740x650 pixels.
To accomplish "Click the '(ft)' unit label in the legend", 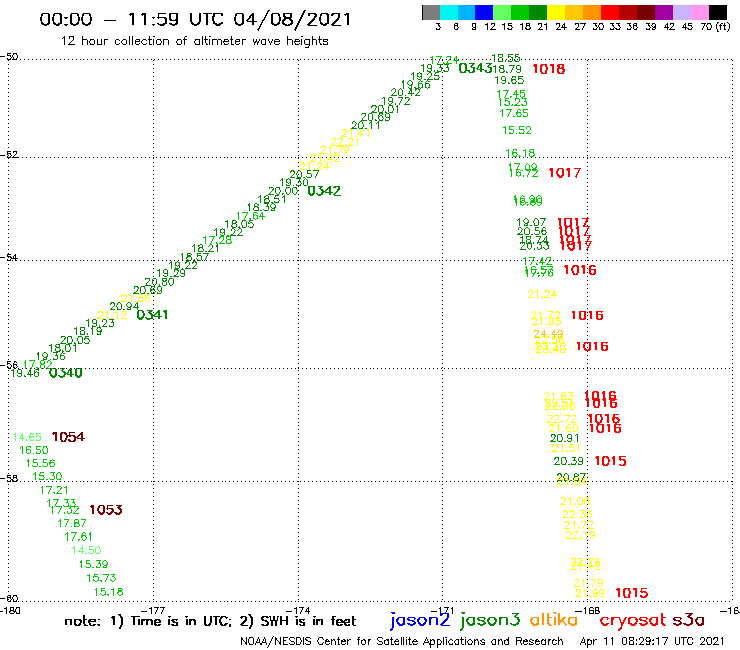I will [723, 26].
